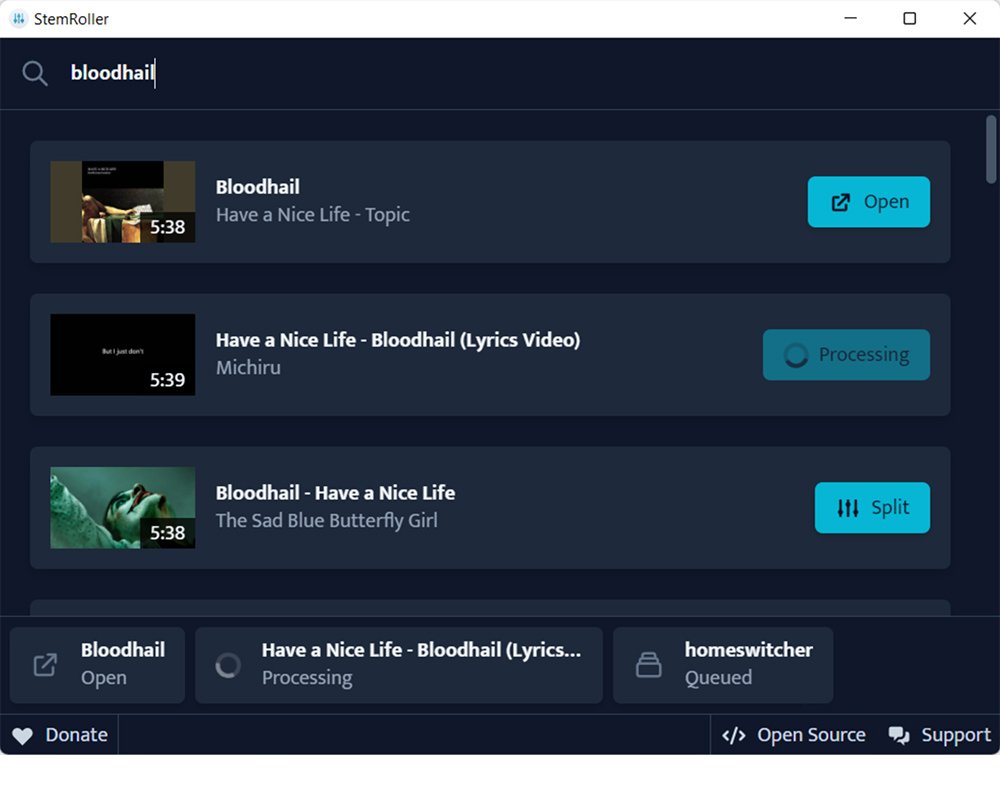This screenshot has height=785, width=1000.
Task: Click the search magnifier icon
Action: coord(34,73)
